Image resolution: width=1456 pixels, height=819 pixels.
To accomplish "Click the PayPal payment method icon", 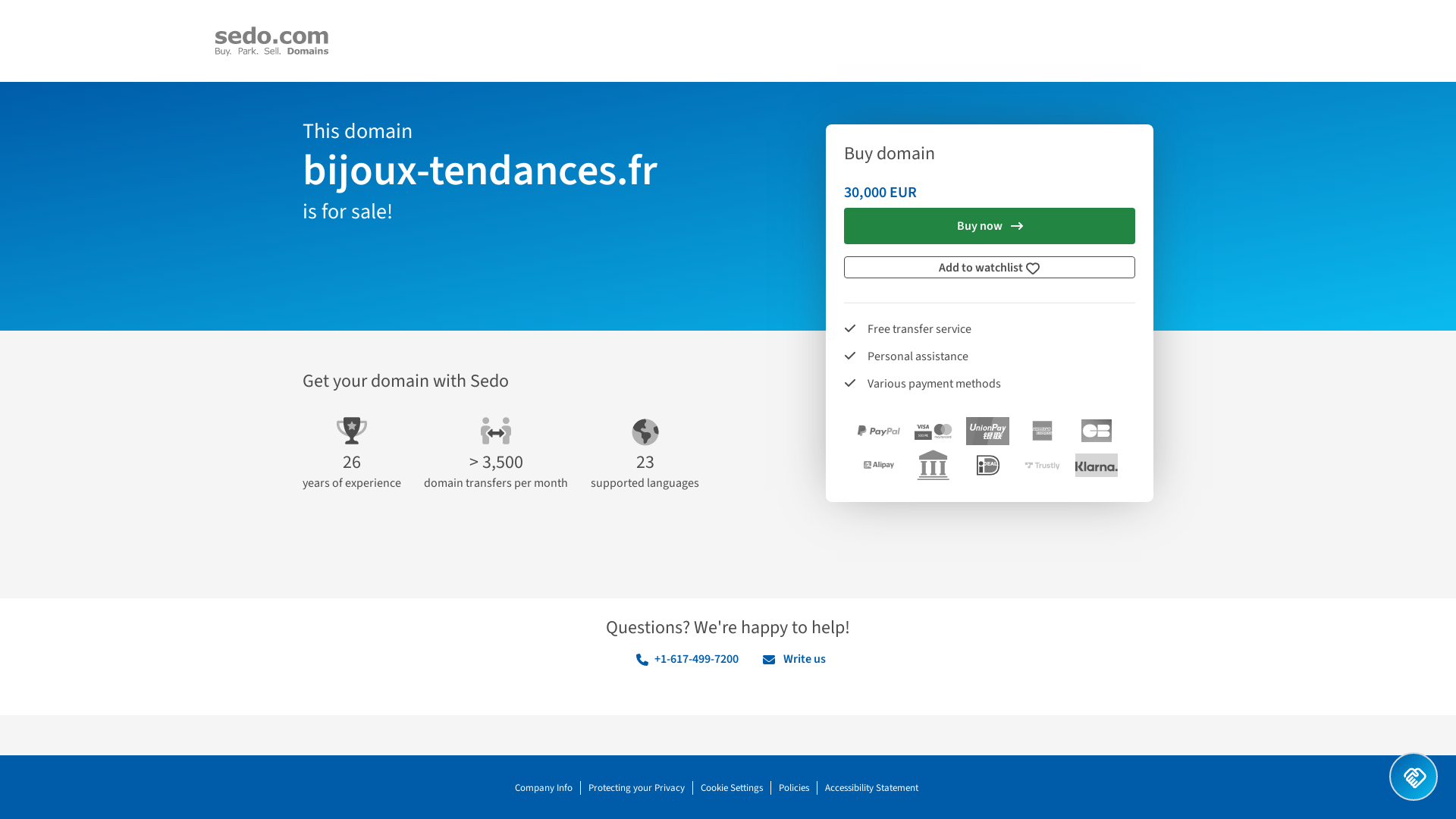I will (x=879, y=431).
